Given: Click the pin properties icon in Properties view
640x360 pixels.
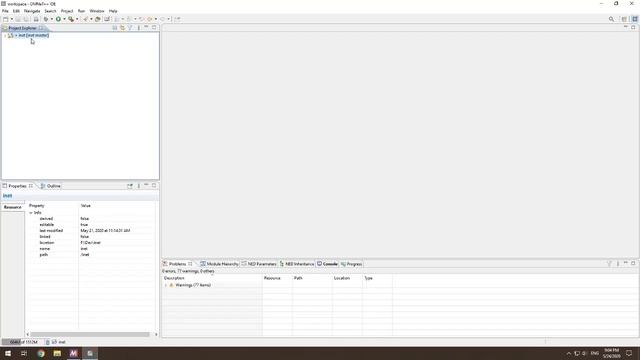Looking at the screenshot, I should 130,186.
